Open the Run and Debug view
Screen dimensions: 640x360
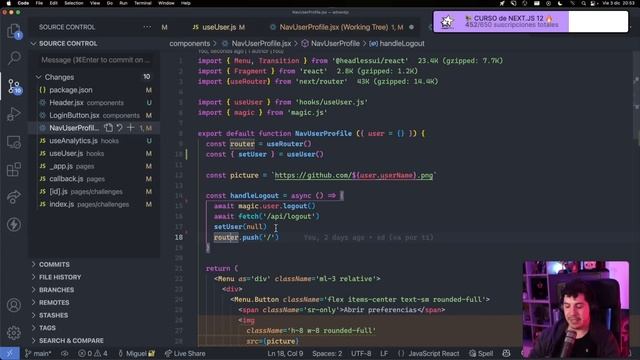pos(14,114)
